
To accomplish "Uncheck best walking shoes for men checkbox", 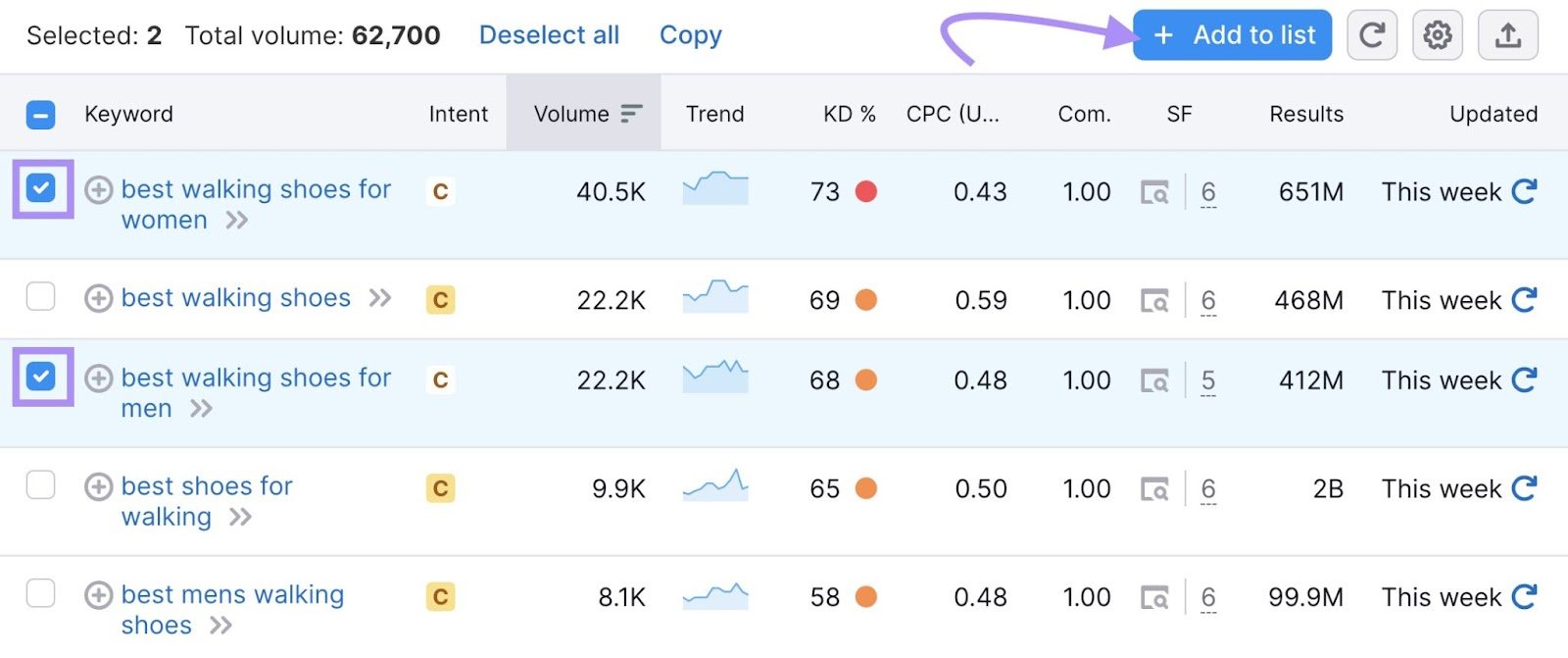I will (x=41, y=376).
